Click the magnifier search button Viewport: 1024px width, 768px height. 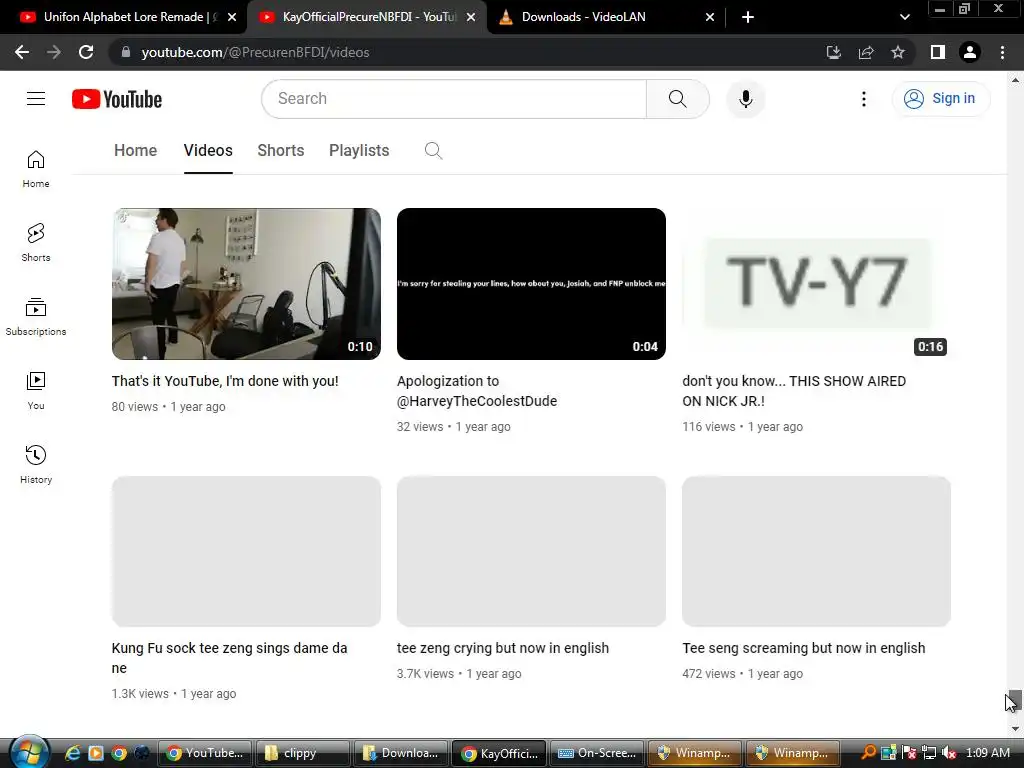677,99
